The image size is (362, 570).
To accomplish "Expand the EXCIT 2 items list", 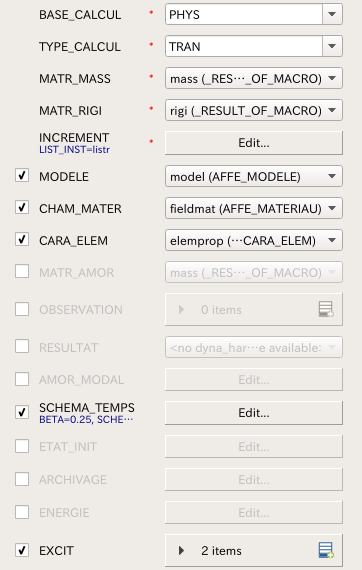I will coord(181,550).
